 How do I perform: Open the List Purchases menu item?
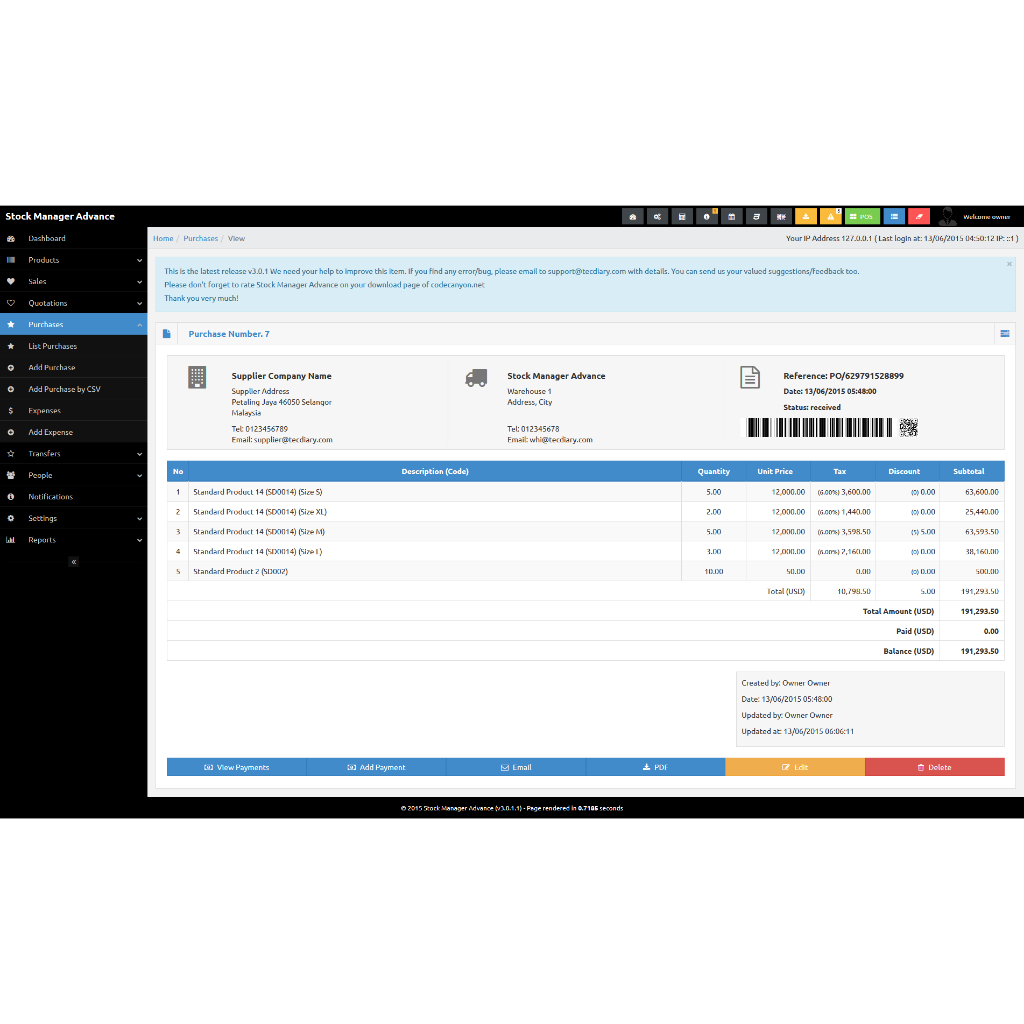tap(52, 346)
